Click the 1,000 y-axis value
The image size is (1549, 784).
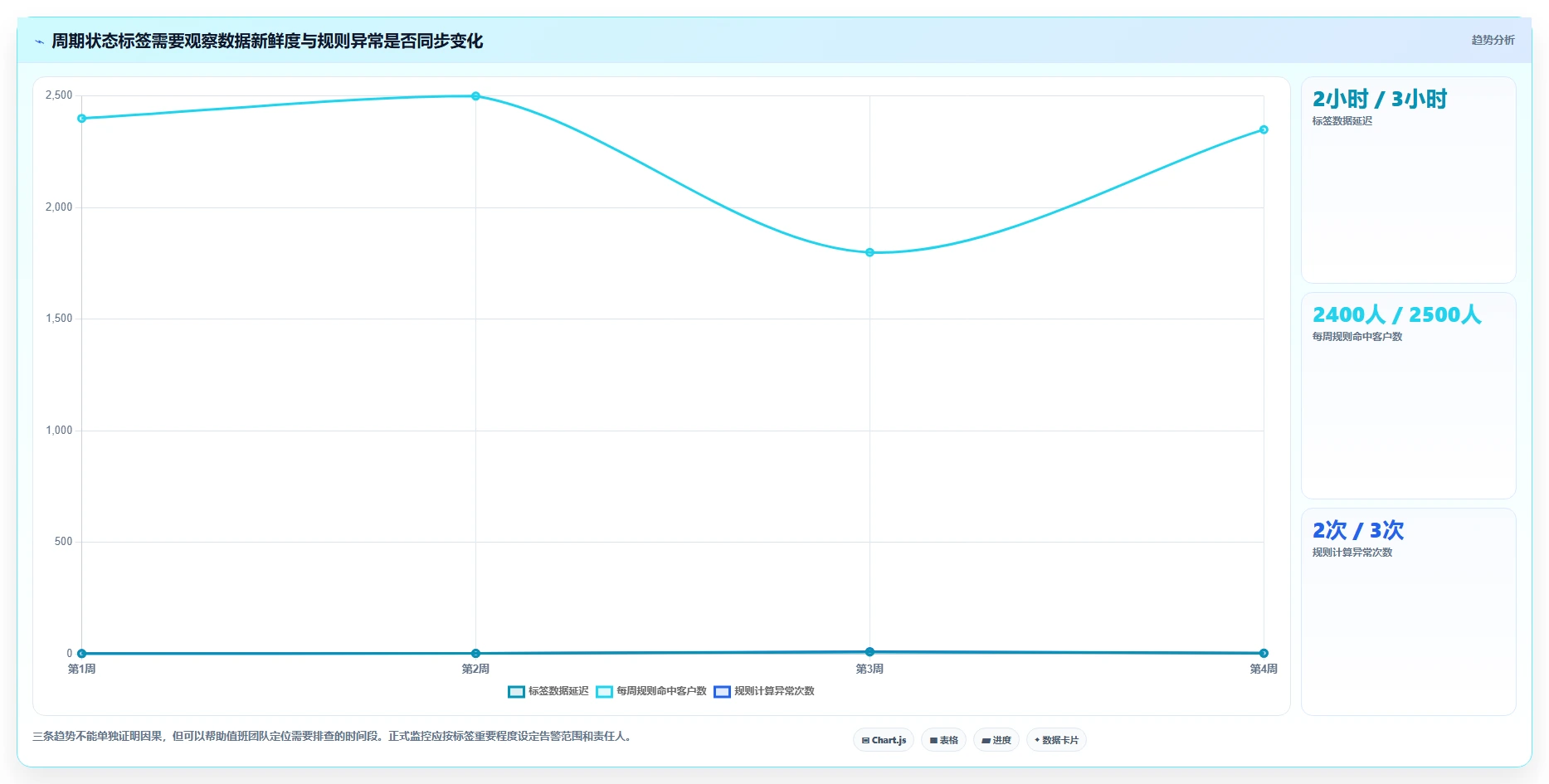click(59, 431)
